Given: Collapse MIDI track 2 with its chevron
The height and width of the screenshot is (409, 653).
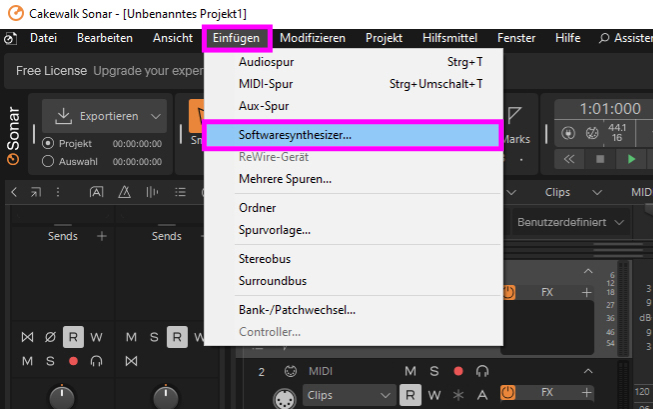Looking at the screenshot, I should point(588,371).
